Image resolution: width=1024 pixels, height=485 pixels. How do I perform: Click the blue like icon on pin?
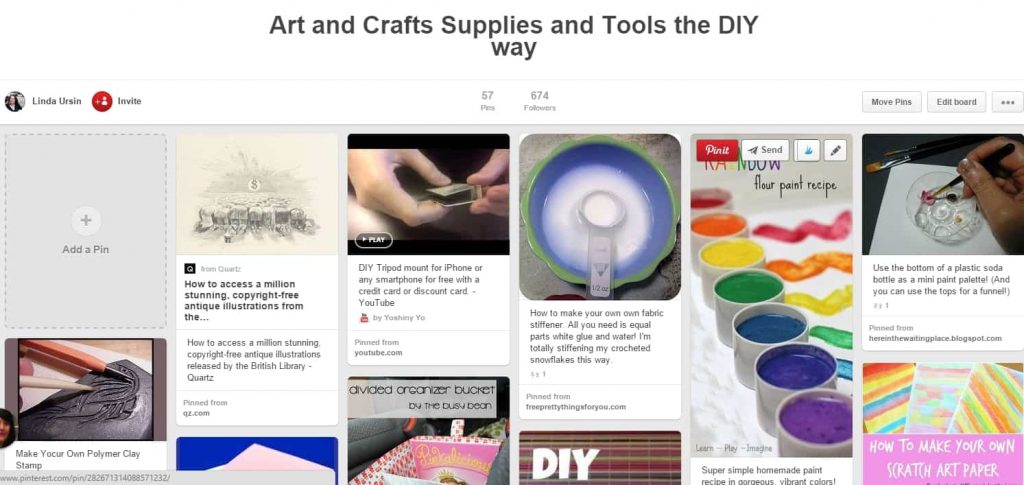[x=807, y=150]
